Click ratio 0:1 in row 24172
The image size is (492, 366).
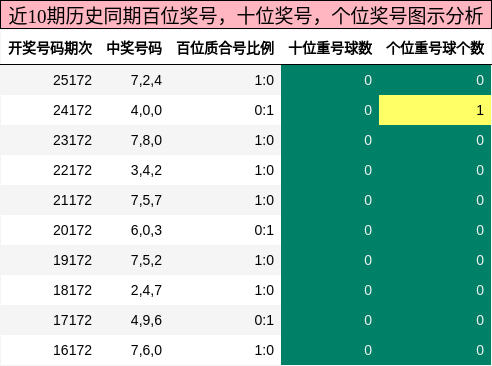264,110
